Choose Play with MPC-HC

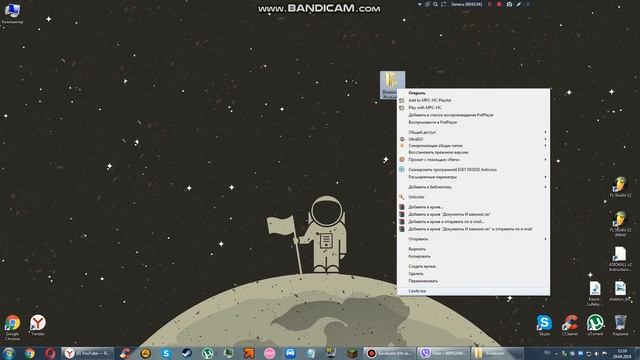[473, 108]
